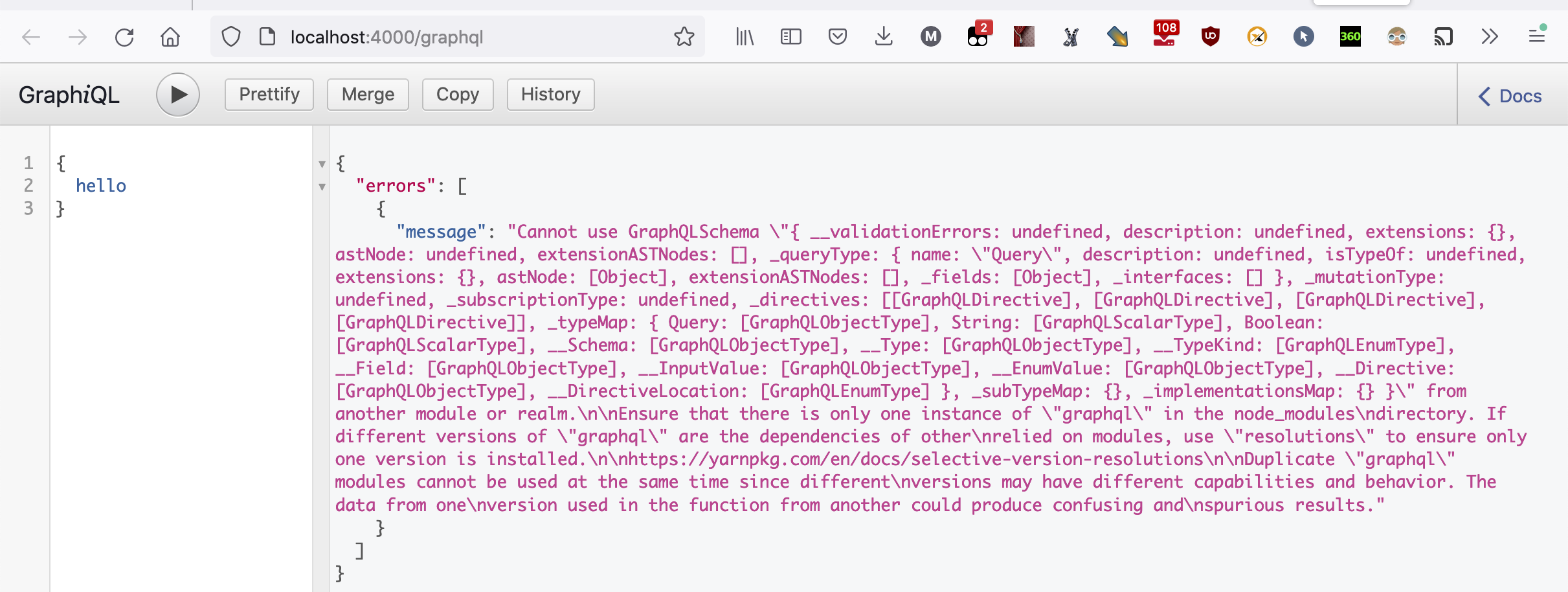Viewport: 1568px width, 592px height.
Task: Open the Downloads panel
Action: pos(884,37)
